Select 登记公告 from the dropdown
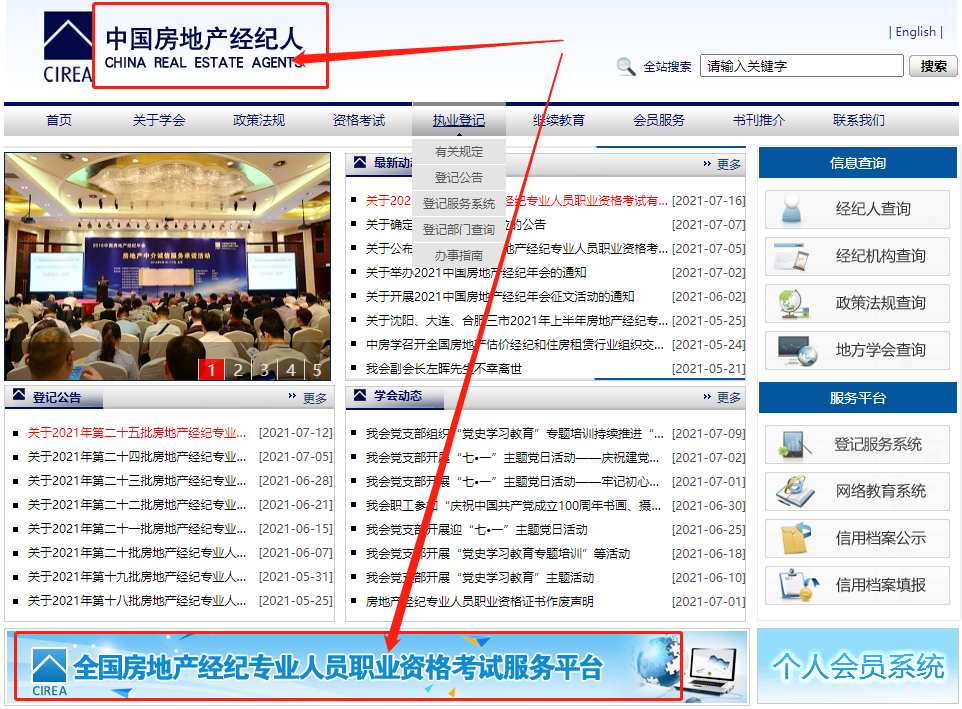The width and height of the screenshot is (962, 709). point(459,178)
